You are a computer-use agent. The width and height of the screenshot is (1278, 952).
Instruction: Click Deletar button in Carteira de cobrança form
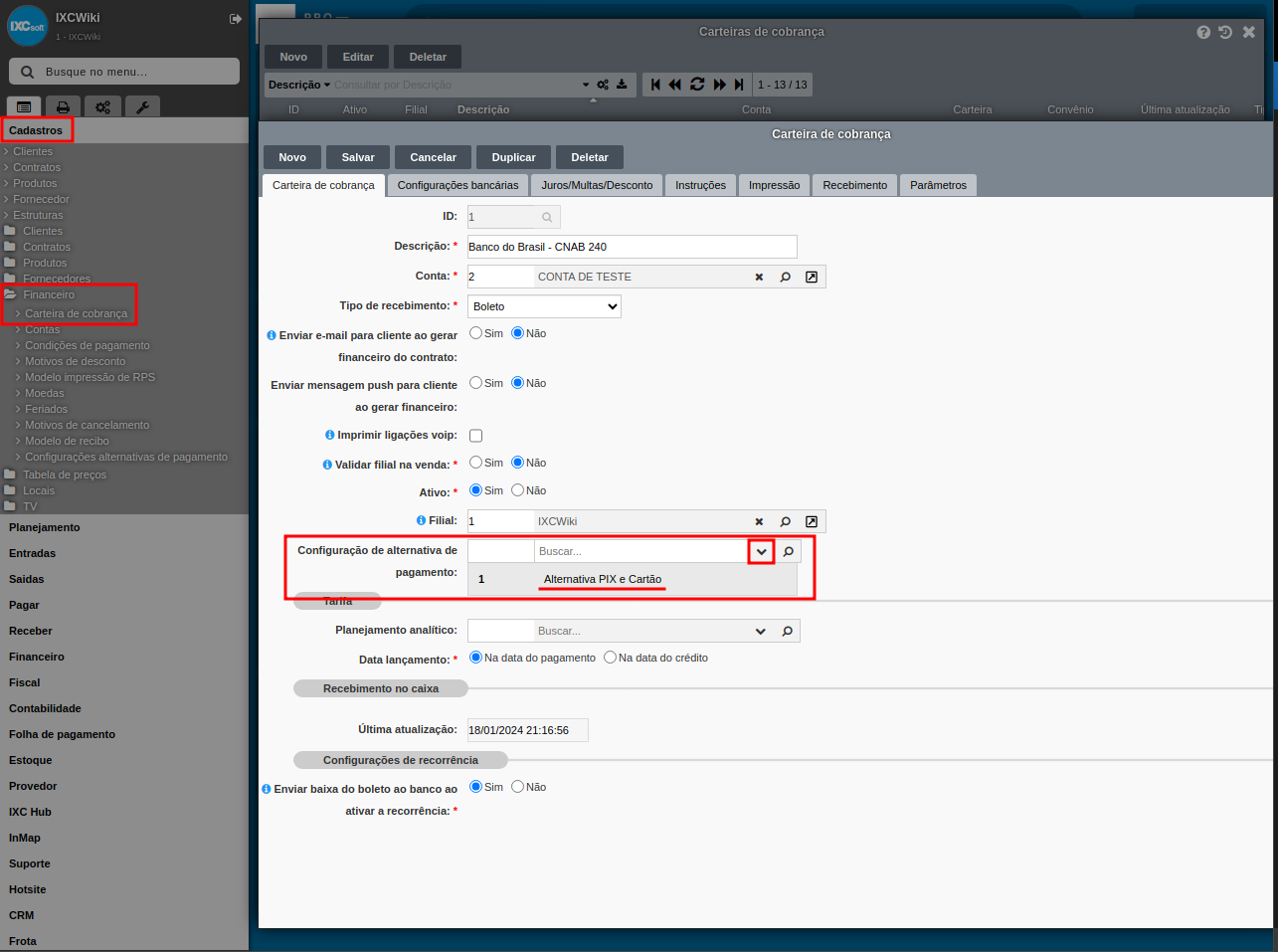[590, 157]
